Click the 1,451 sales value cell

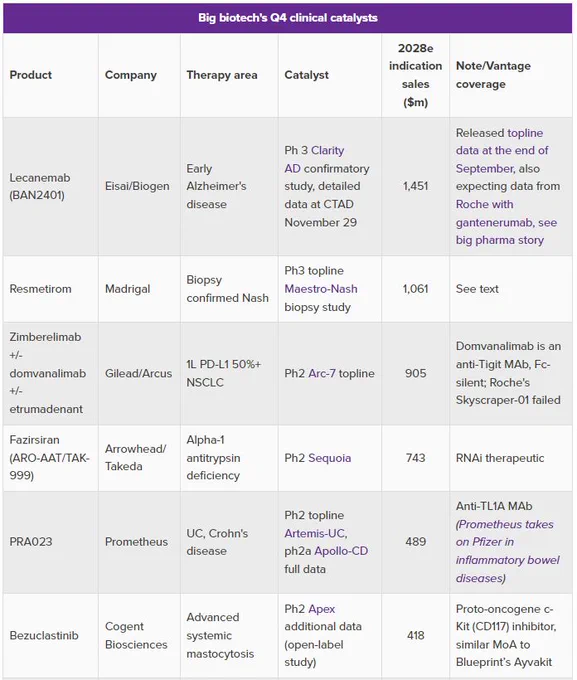416,186
